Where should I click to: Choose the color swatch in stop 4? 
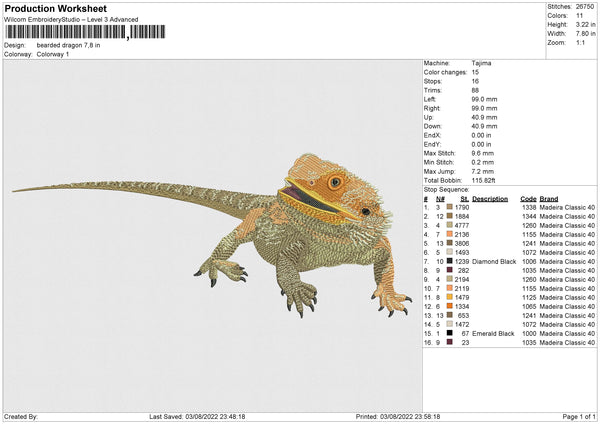(x=449, y=234)
